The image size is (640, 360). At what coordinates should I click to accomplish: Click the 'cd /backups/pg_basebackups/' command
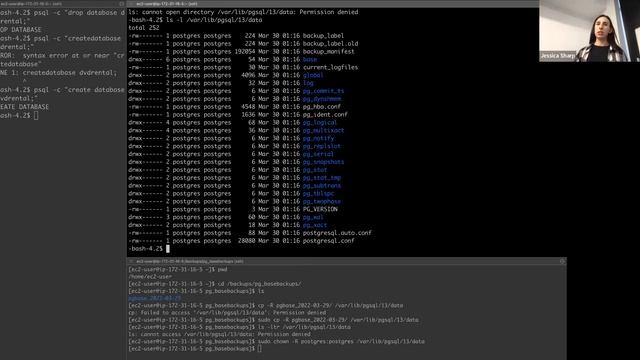point(260,284)
